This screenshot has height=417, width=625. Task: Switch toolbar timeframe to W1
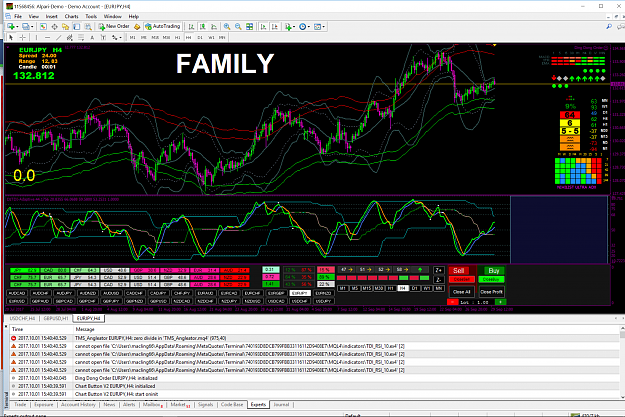[x=211, y=37]
